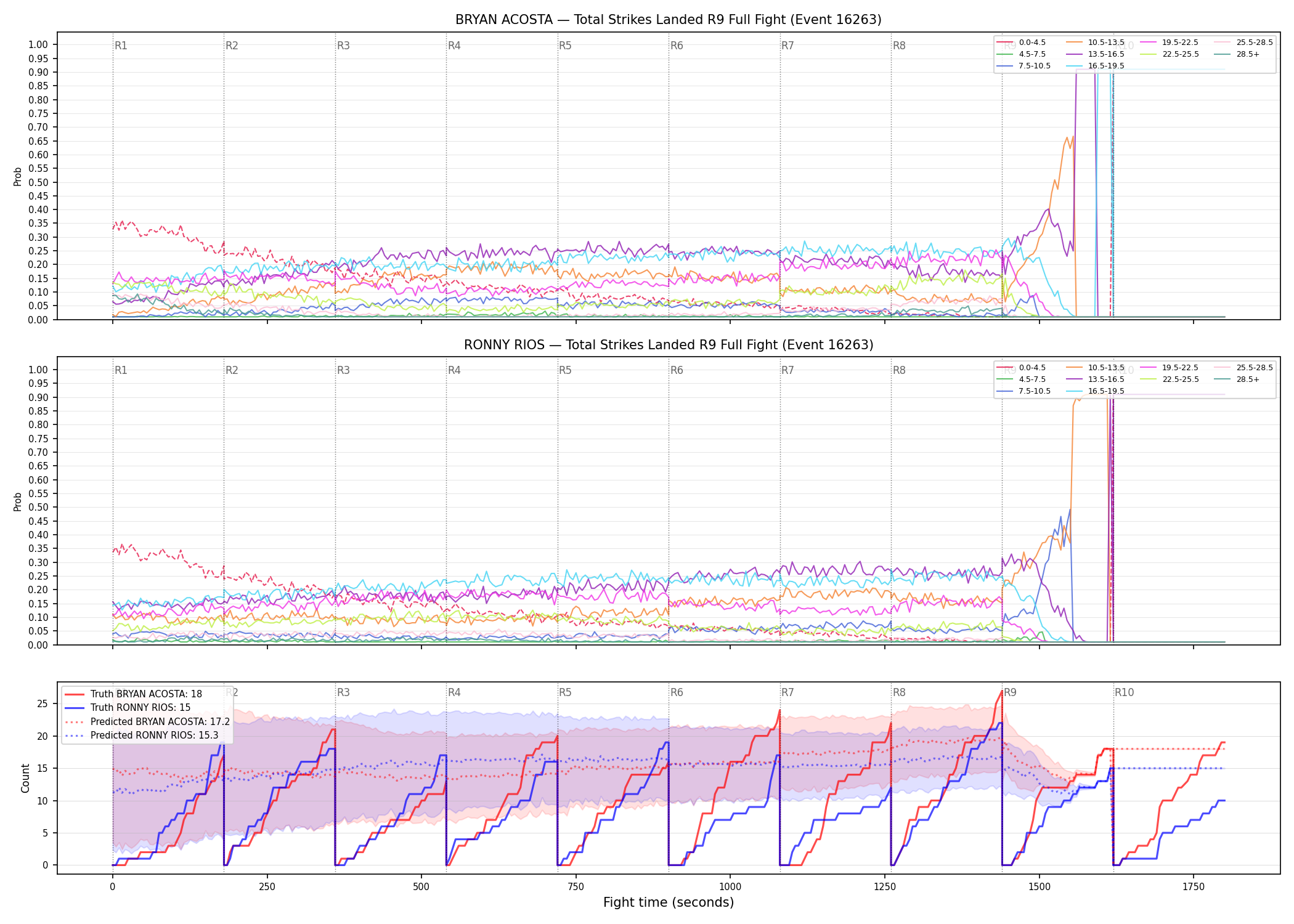1294x924 pixels.
Task: Click the 'Count' y-axis label
Action: click(25, 778)
